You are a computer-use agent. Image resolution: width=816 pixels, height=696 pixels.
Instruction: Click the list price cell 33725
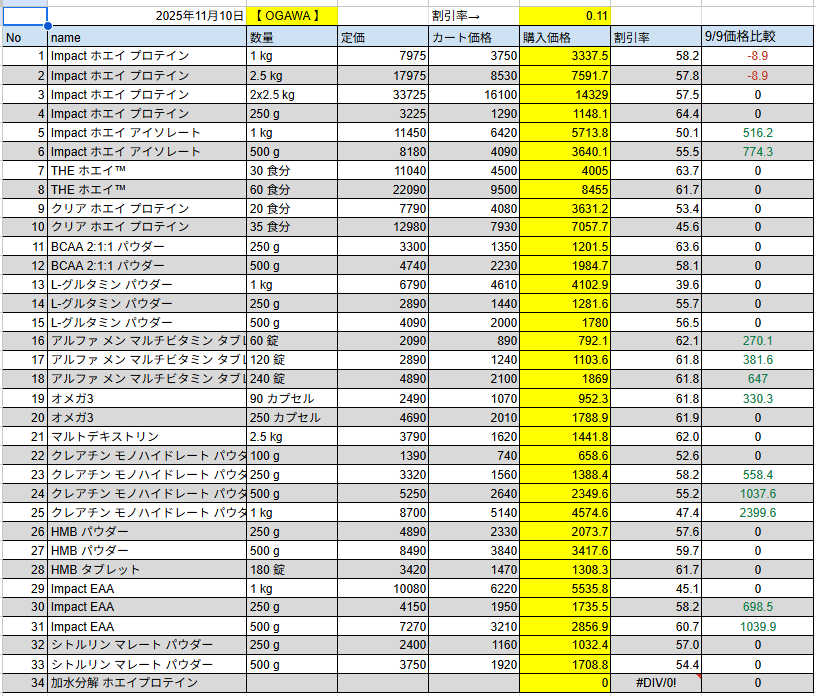[382, 94]
